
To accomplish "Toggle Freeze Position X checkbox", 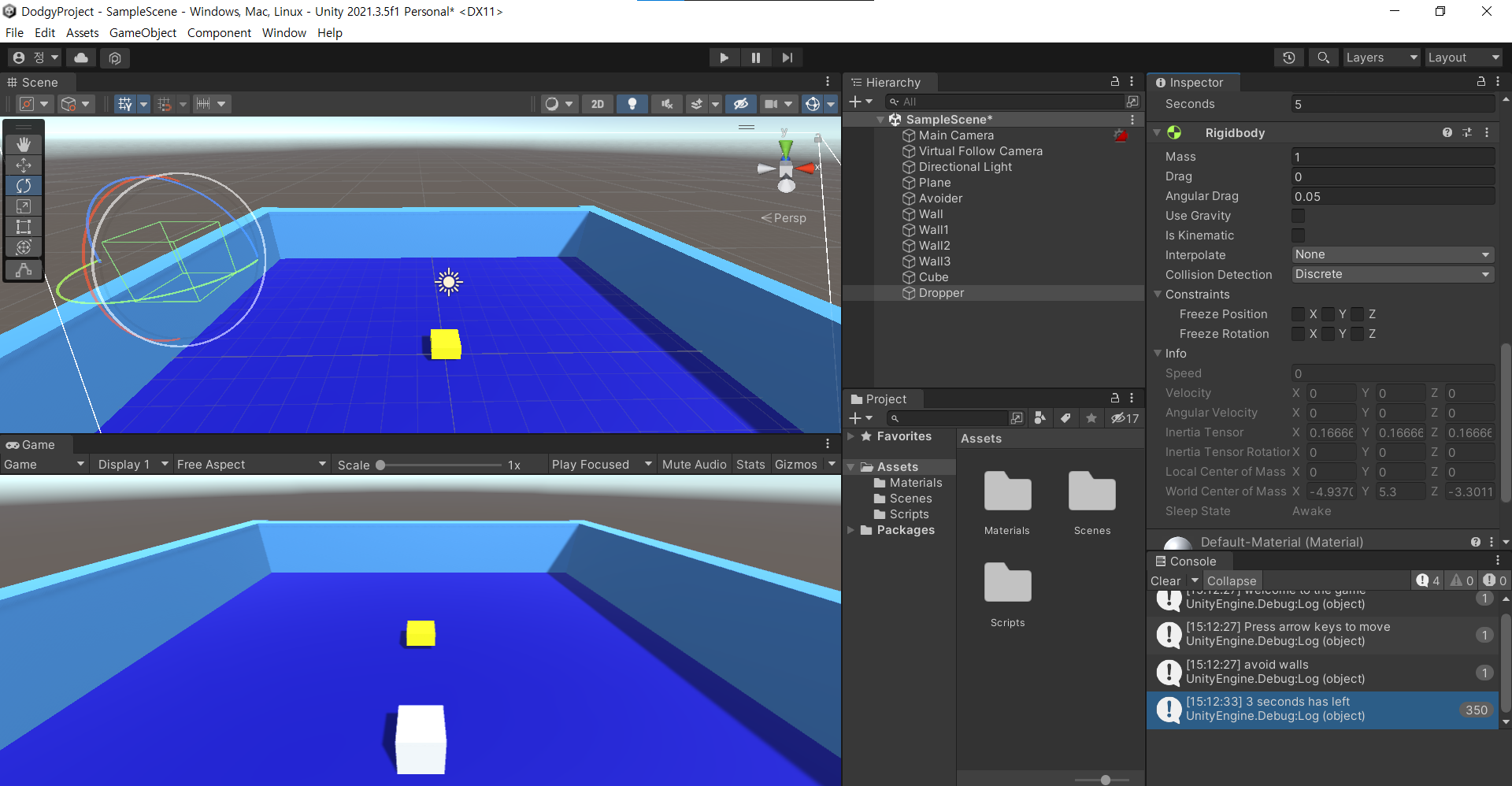I will point(1298,314).
